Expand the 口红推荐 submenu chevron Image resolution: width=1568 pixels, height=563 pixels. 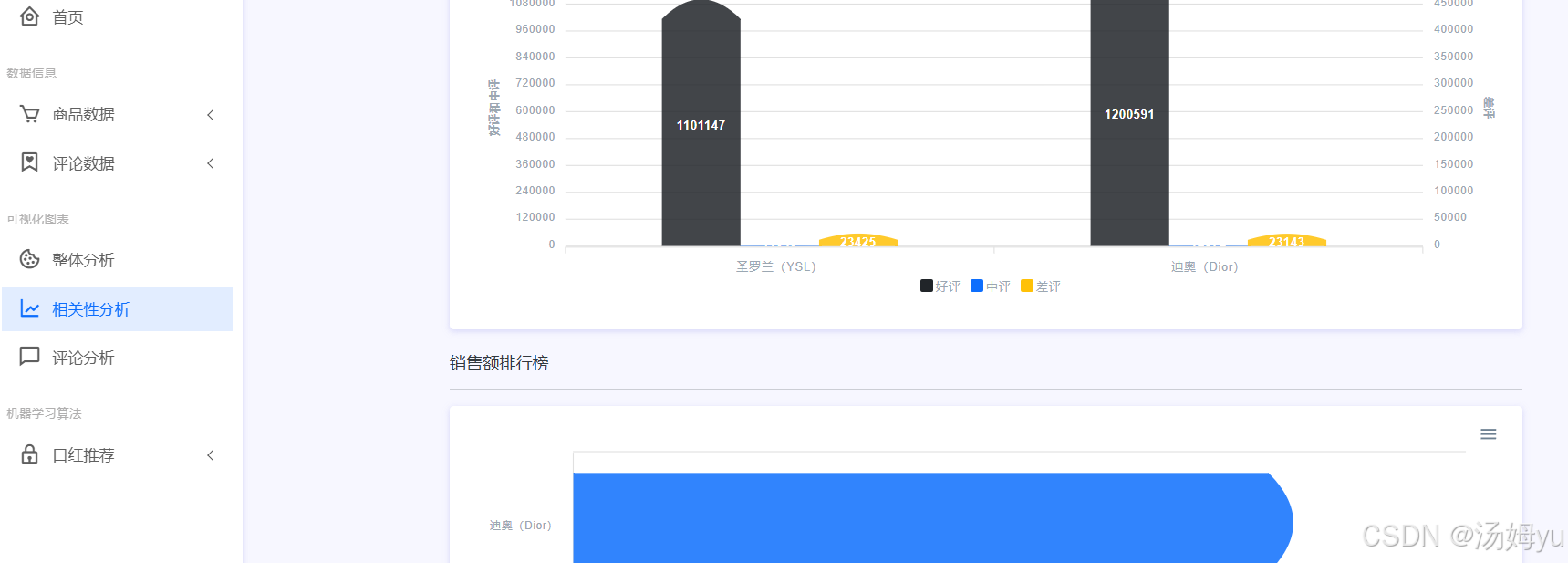point(211,455)
